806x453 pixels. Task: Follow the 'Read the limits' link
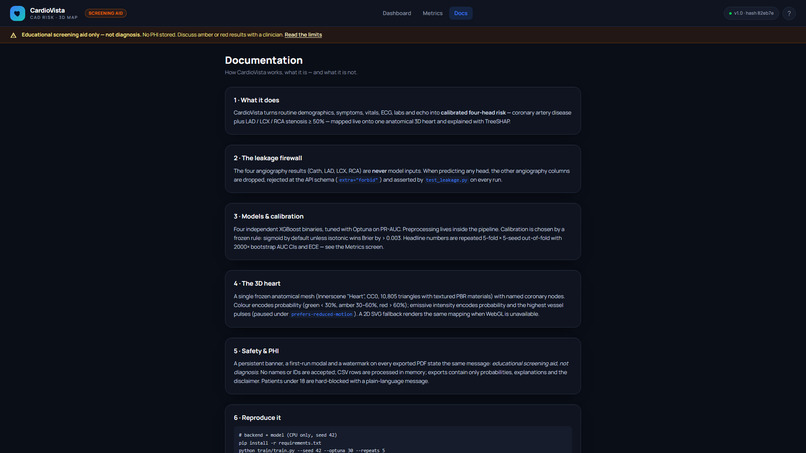coord(303,35)
